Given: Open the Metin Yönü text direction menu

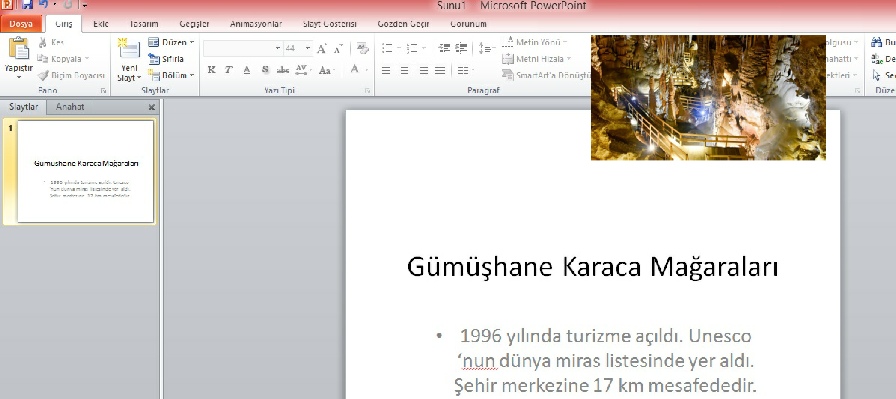Looking at the screenshot, I should coord(535,42).
